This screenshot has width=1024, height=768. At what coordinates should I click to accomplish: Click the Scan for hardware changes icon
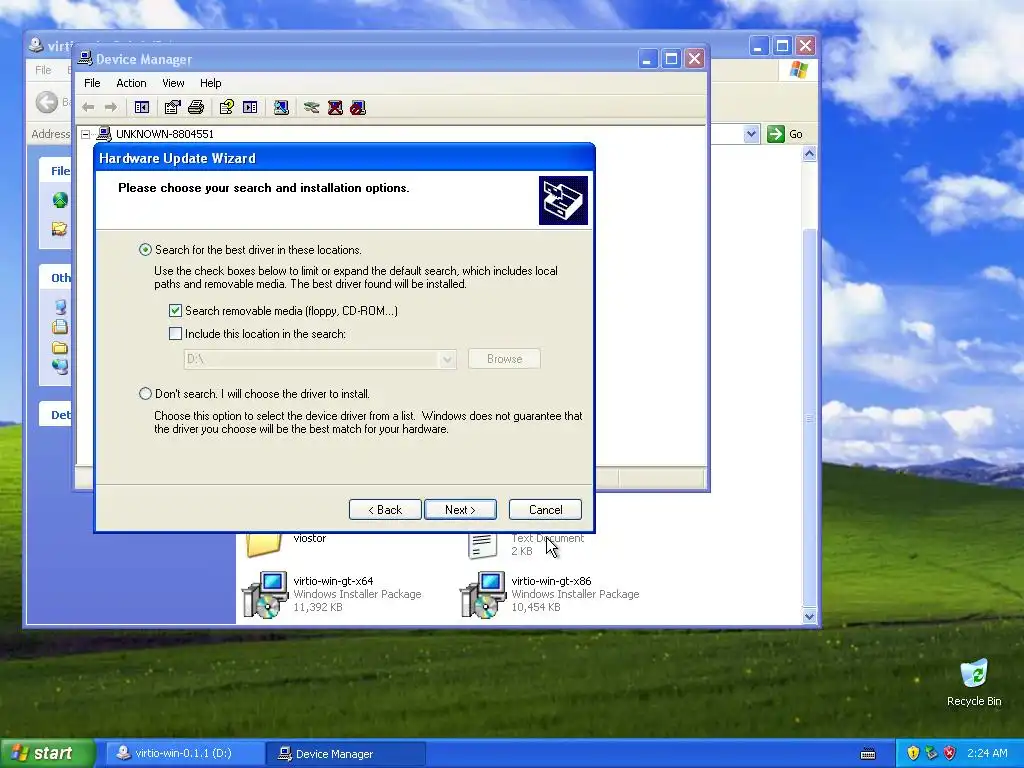click(281, 107)
